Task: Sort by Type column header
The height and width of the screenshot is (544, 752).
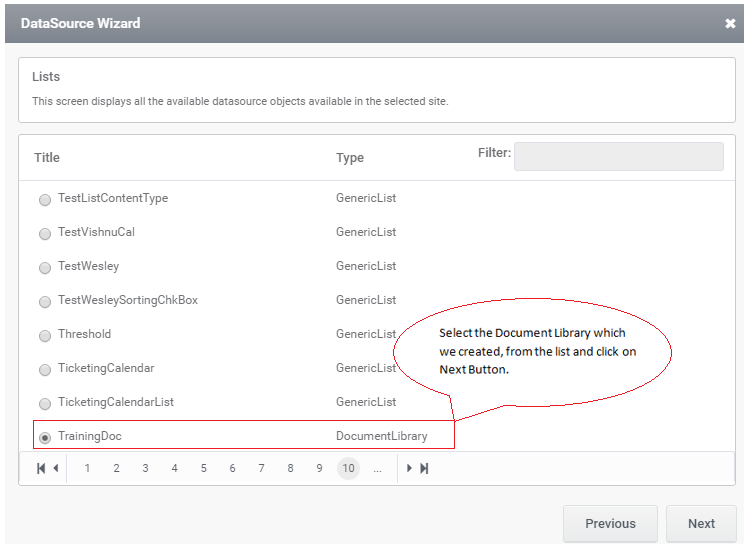Action: tap(349, 157)
